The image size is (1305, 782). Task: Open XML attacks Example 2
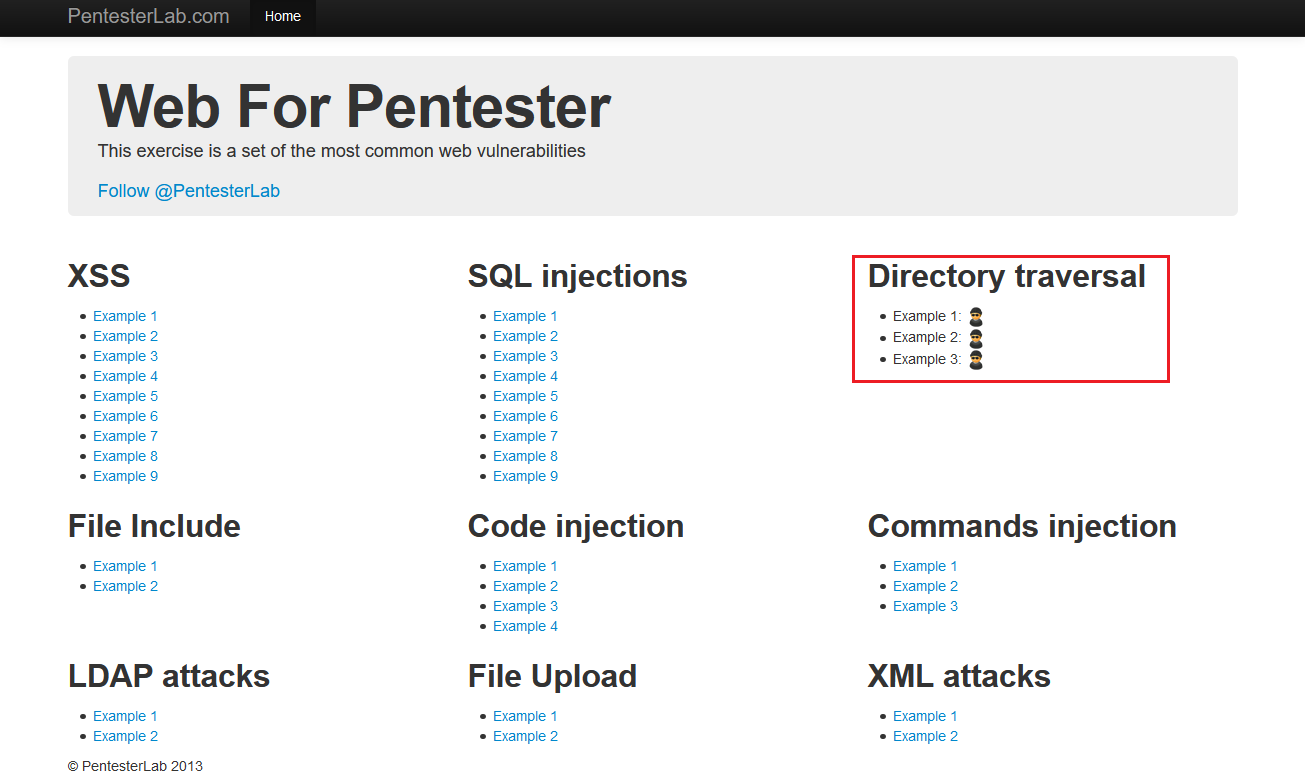tap(925, 736)
